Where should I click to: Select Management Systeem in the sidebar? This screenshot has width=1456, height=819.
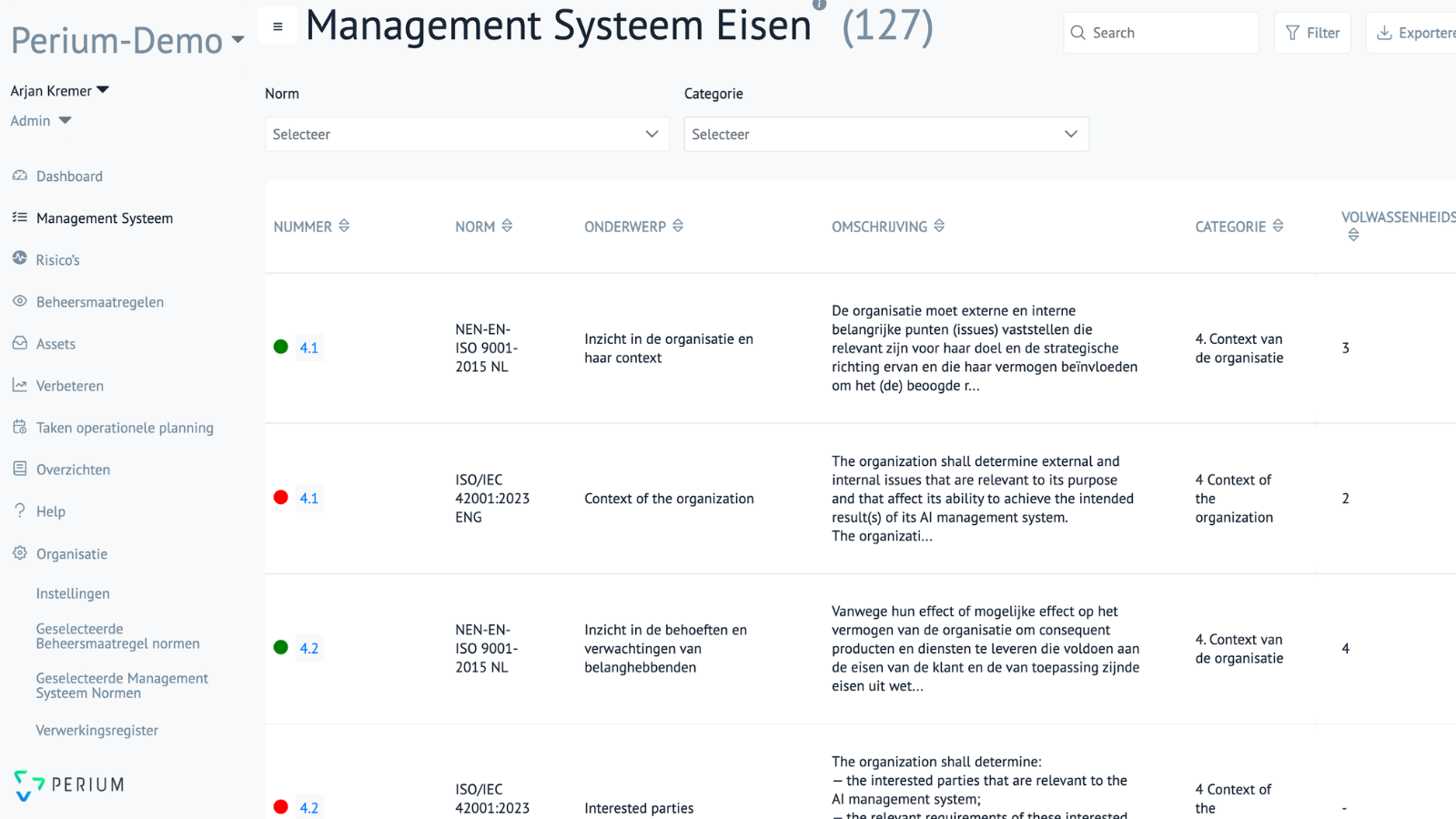coord(105,218)
